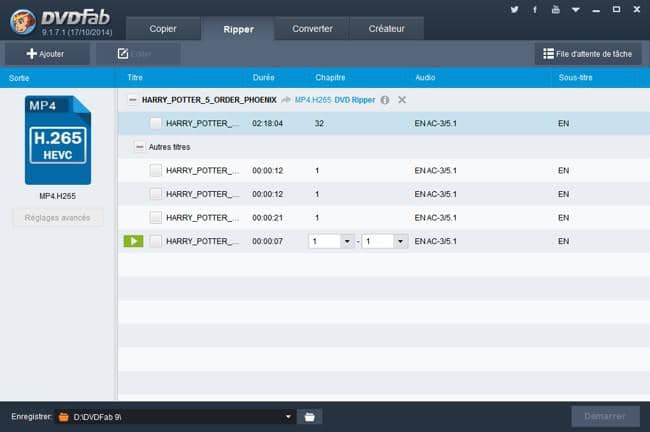Play preview of the 00:00:07 title
This screenshot has width=650, height=432.
(x=133, y=241)
